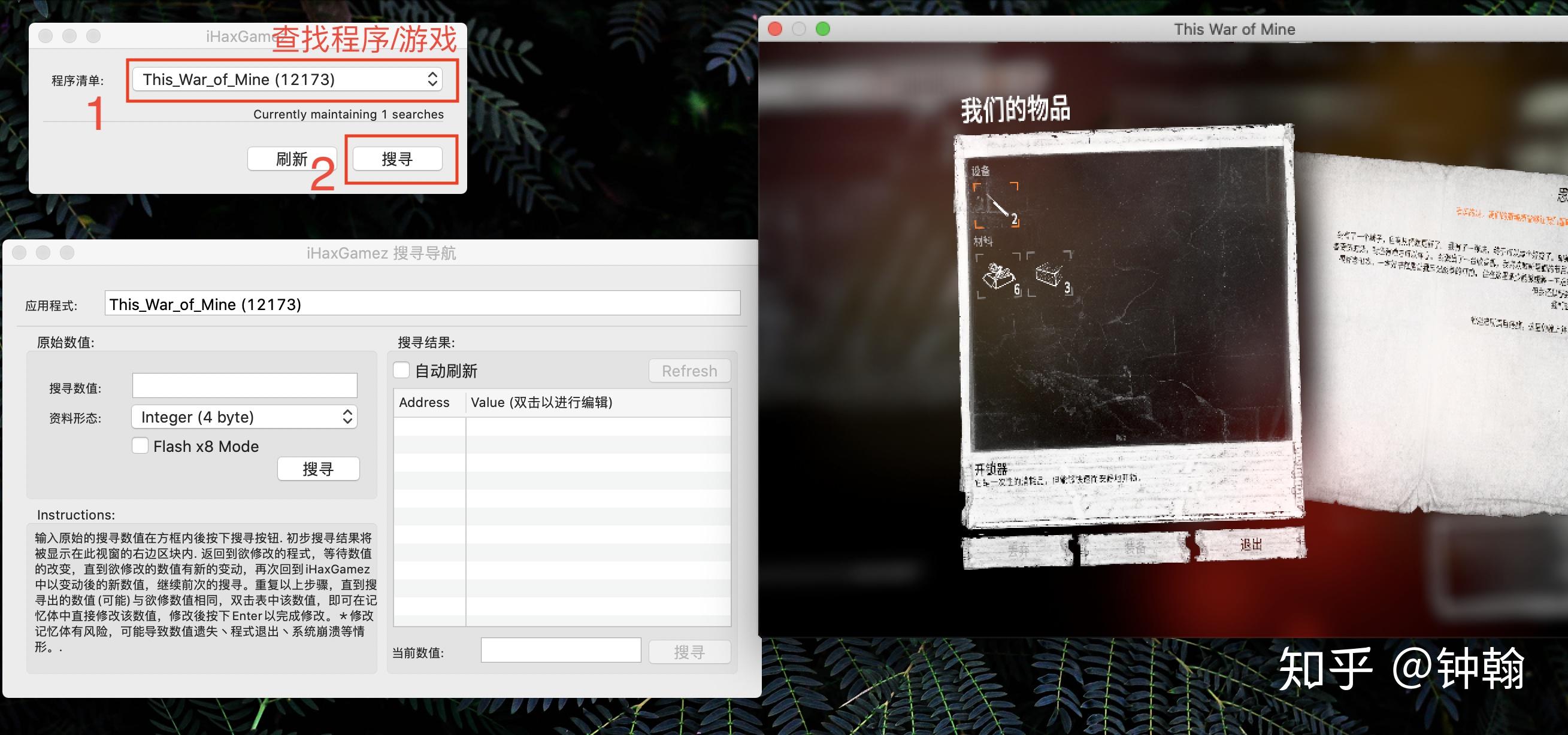
Task: Select the components item with count 6
Action: (x=998, y=275)
